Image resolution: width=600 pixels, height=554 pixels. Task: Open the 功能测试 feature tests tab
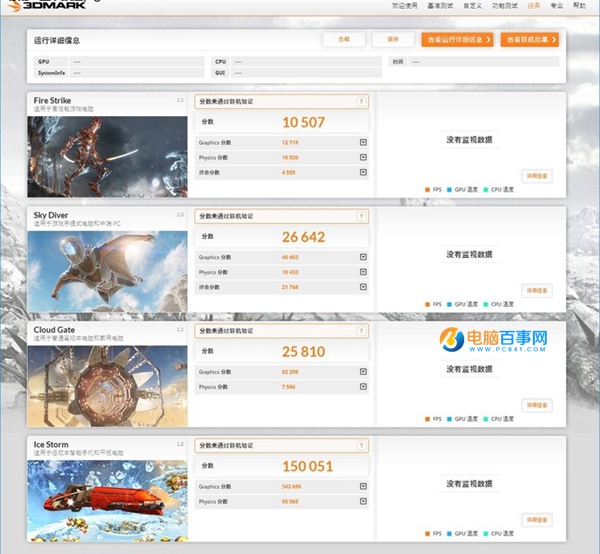pyautogui.click(x=505, y=5)
